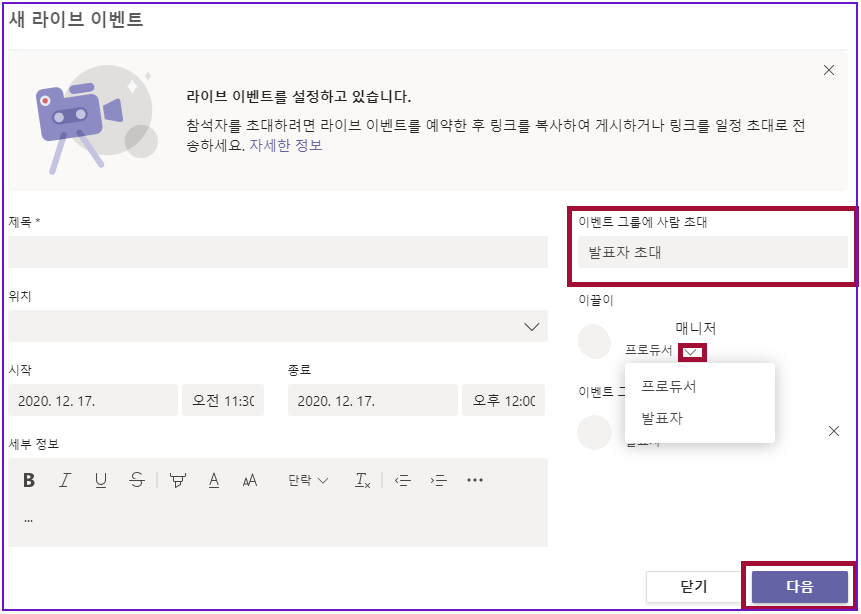Open font color tool
The image size is (861, 614).
coord(214,481)
